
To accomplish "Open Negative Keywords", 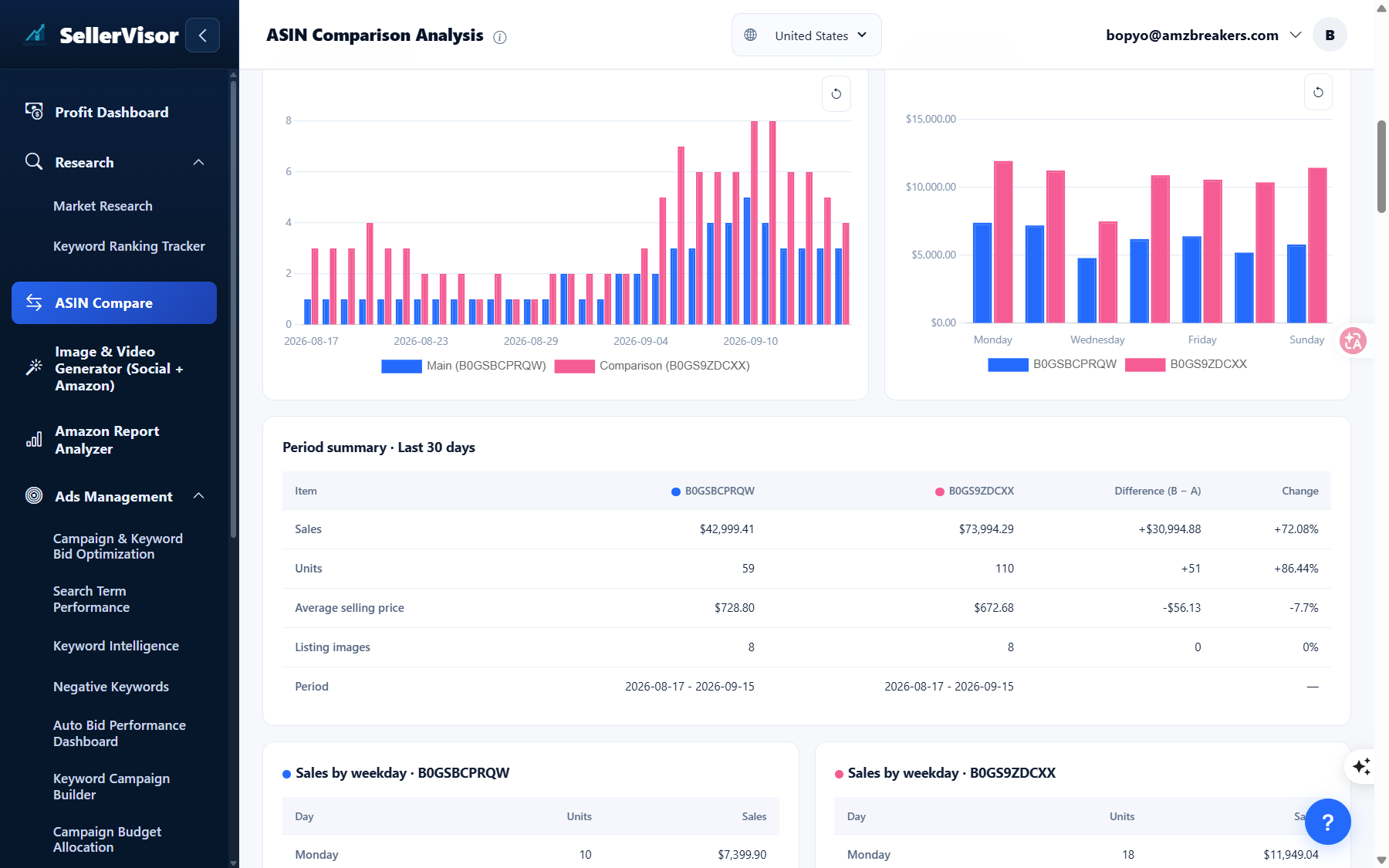I will coord(111,687).
